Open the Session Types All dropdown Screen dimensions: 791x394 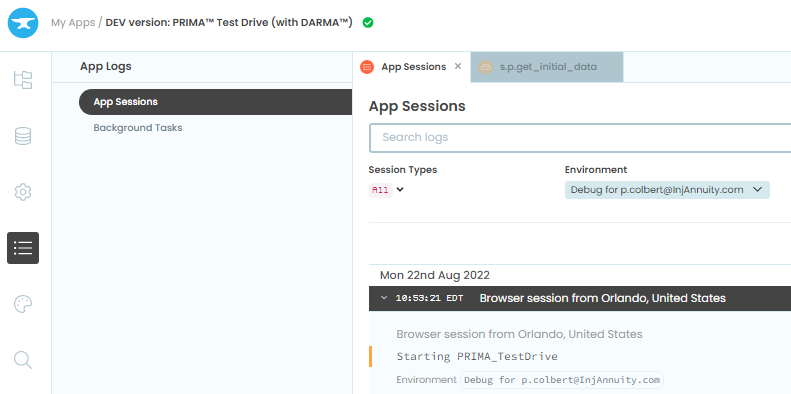click(386, 190)
